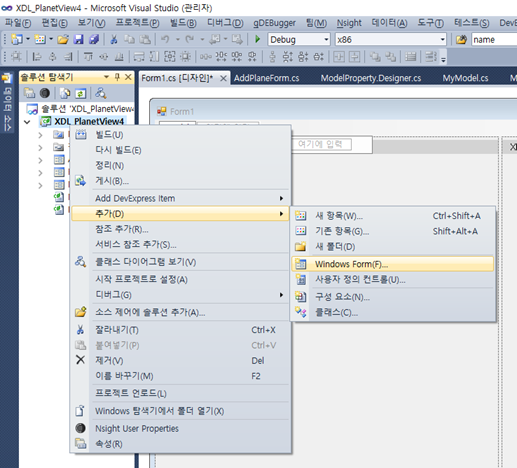517x468 pixels.
Task: Click Refresh icon in Solution Explorer toolbar
Action: point(80,93)
